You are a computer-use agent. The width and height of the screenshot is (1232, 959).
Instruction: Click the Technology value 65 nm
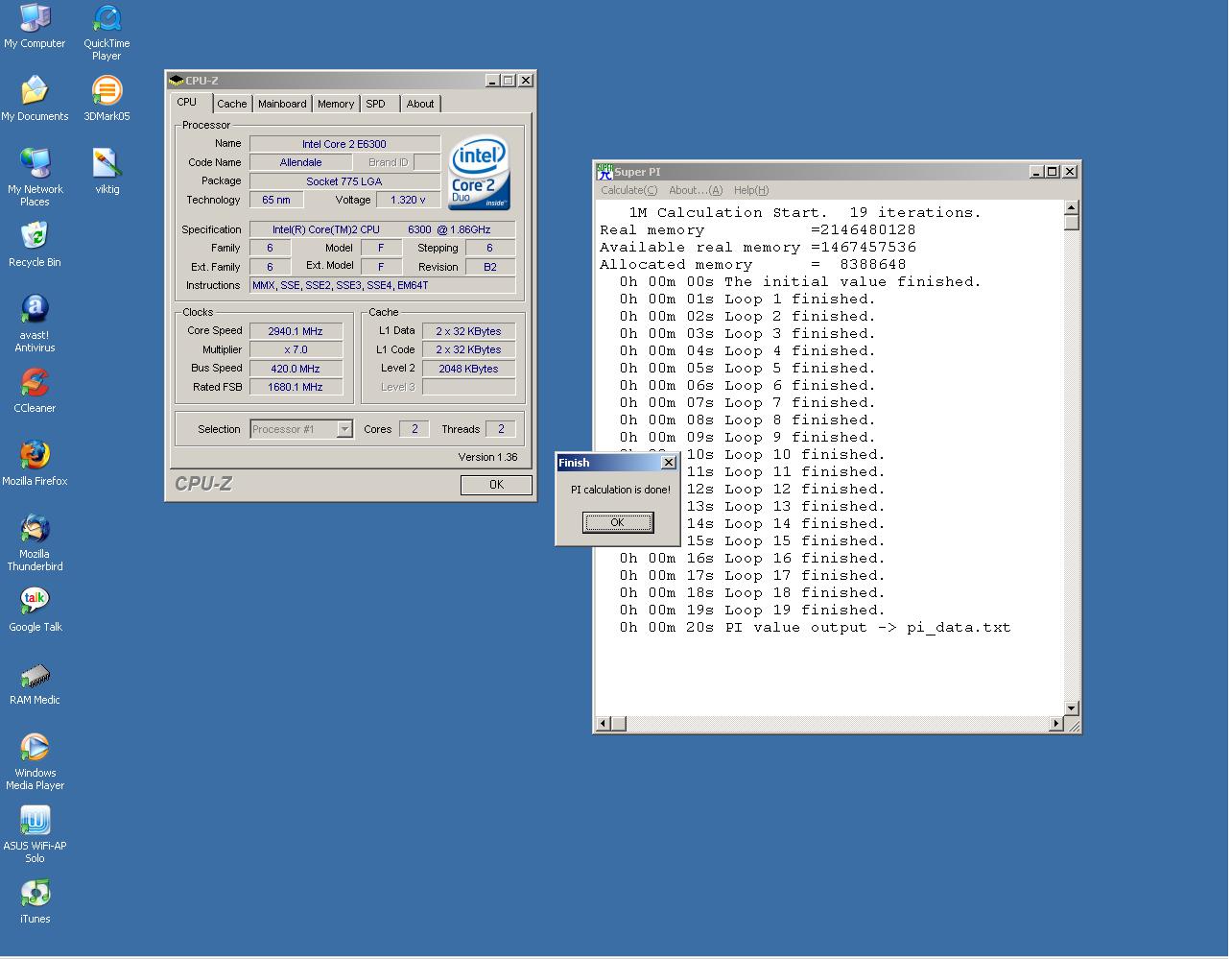click(x=276, y=200)
